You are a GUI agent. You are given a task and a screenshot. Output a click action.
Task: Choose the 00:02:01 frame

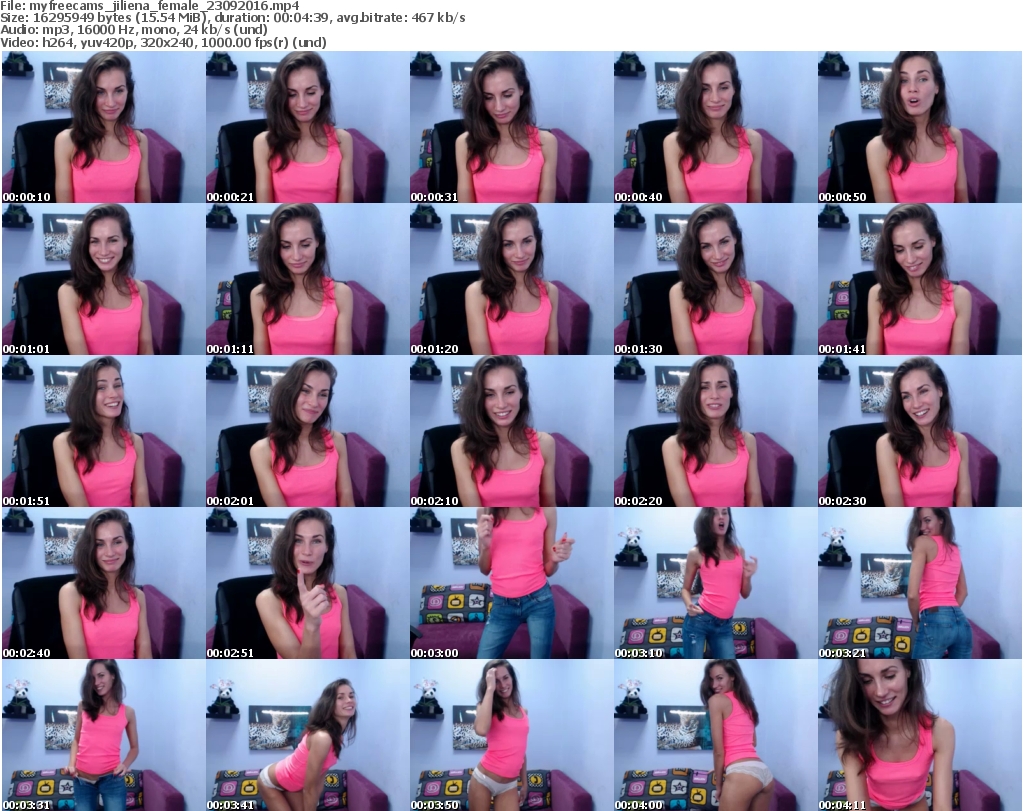click(x=308, y=431)
